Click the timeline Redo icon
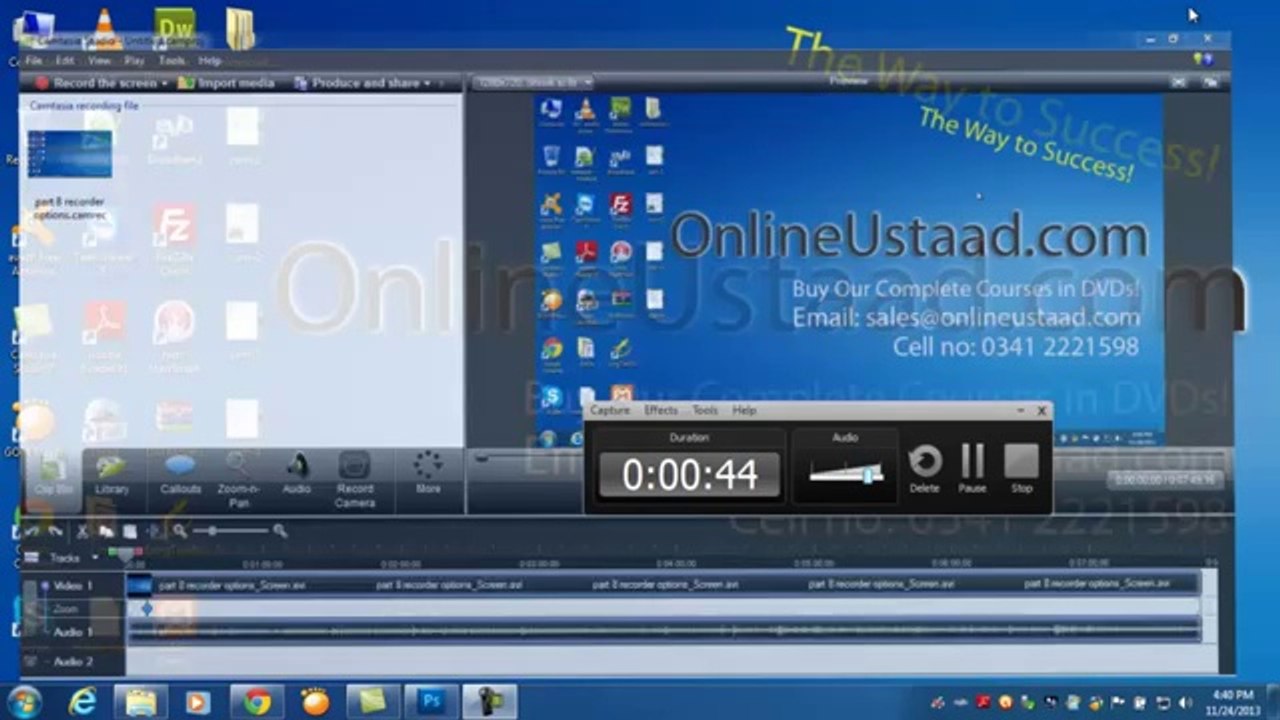 coord(56,532)
